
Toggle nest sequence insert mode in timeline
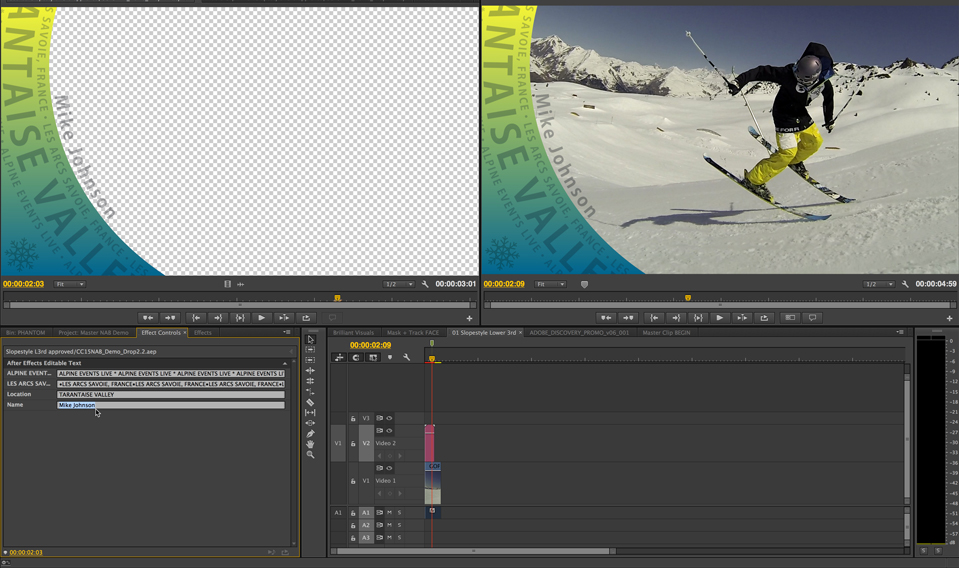339,357
